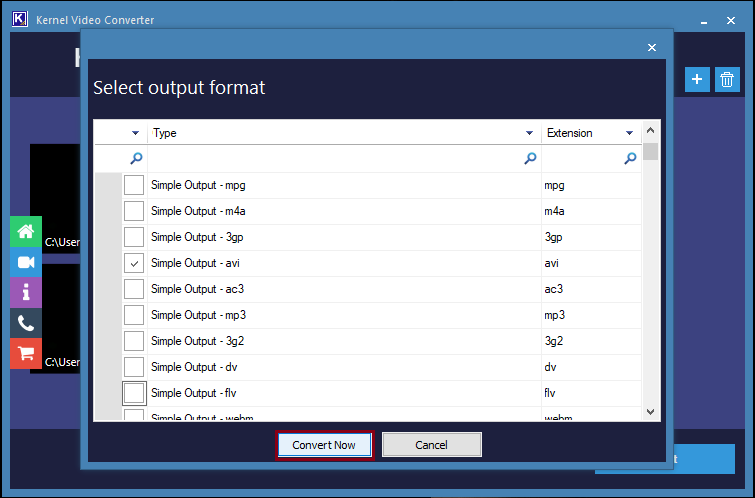Open the shopping cart buy icon
The height and width of the screenshot is (498, 755).
(26, 354)
